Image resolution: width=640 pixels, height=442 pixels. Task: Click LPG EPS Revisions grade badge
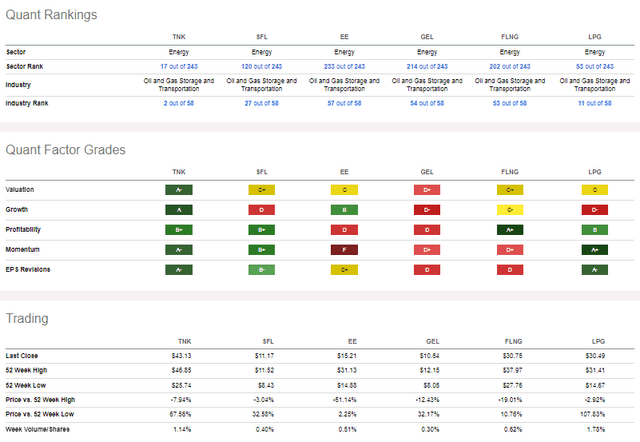pos(595,270)
